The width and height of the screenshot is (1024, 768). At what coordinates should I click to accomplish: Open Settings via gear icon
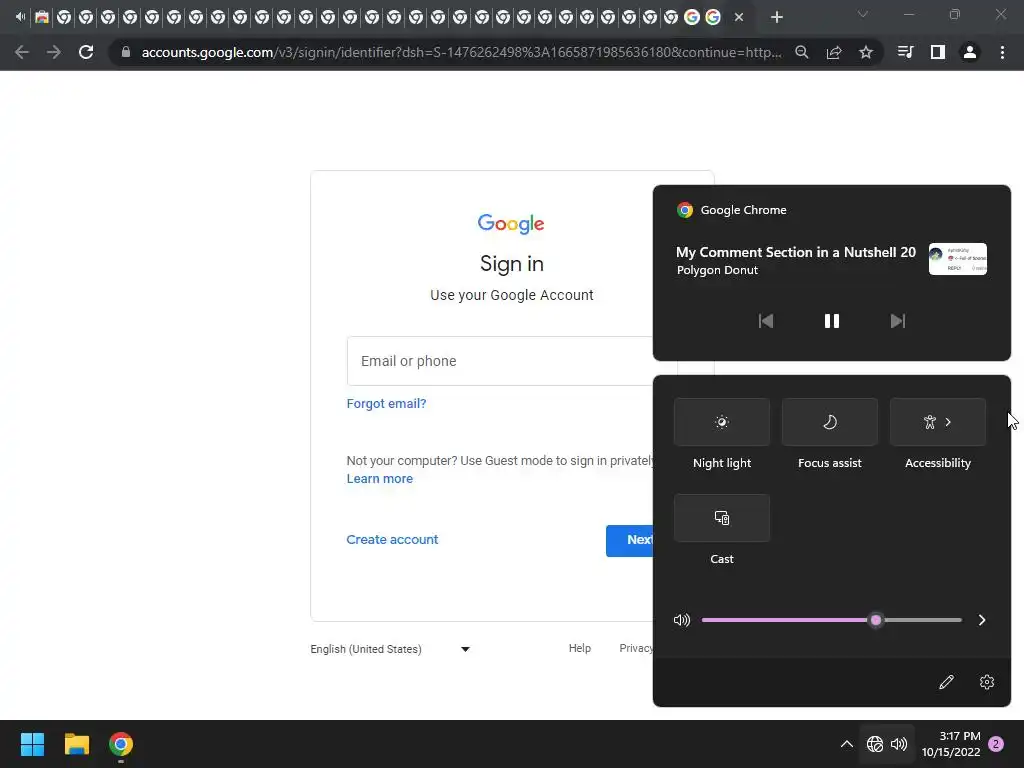tap(987, 682)
